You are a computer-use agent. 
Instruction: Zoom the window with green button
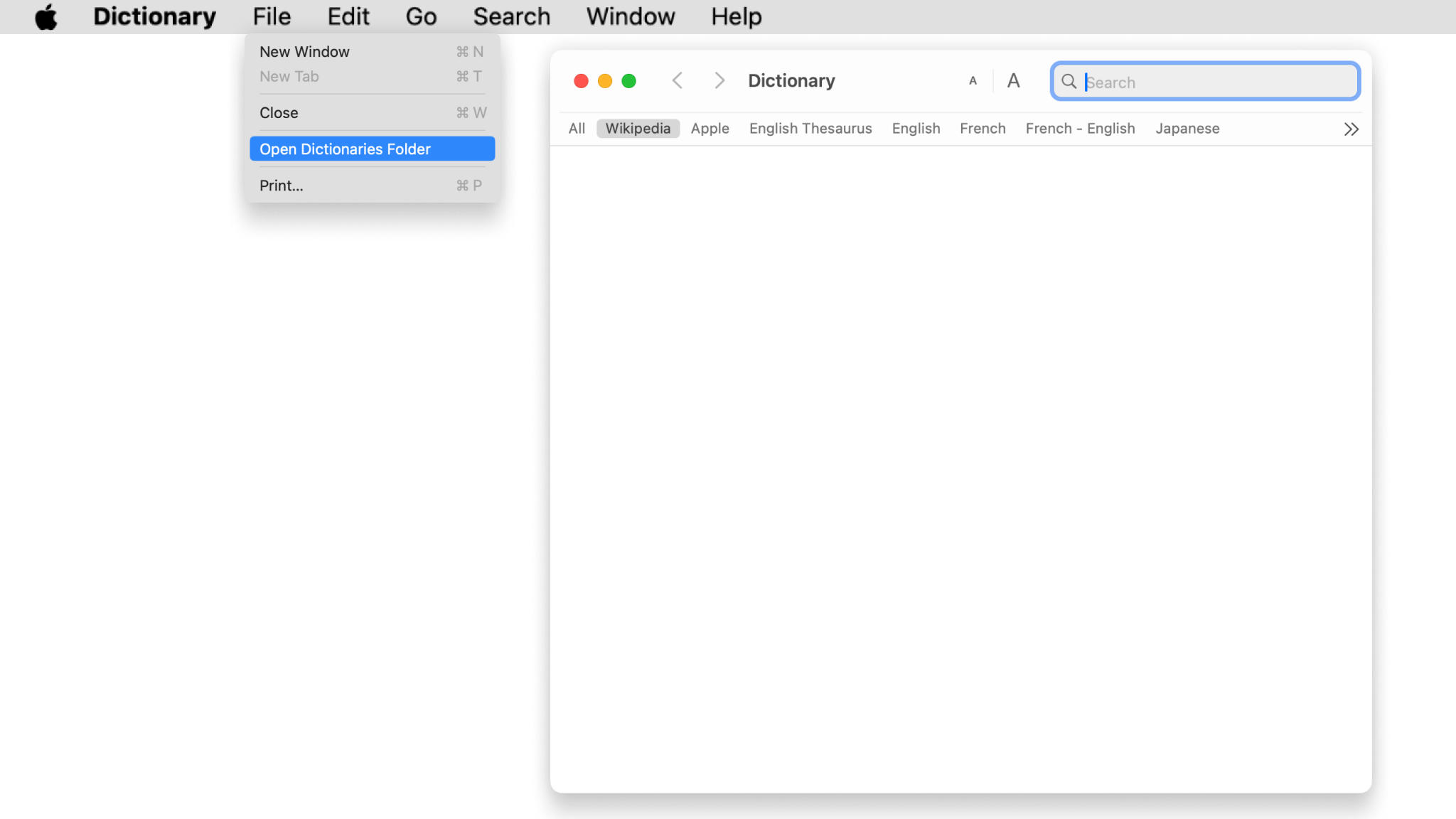click(x=629, y=81)
